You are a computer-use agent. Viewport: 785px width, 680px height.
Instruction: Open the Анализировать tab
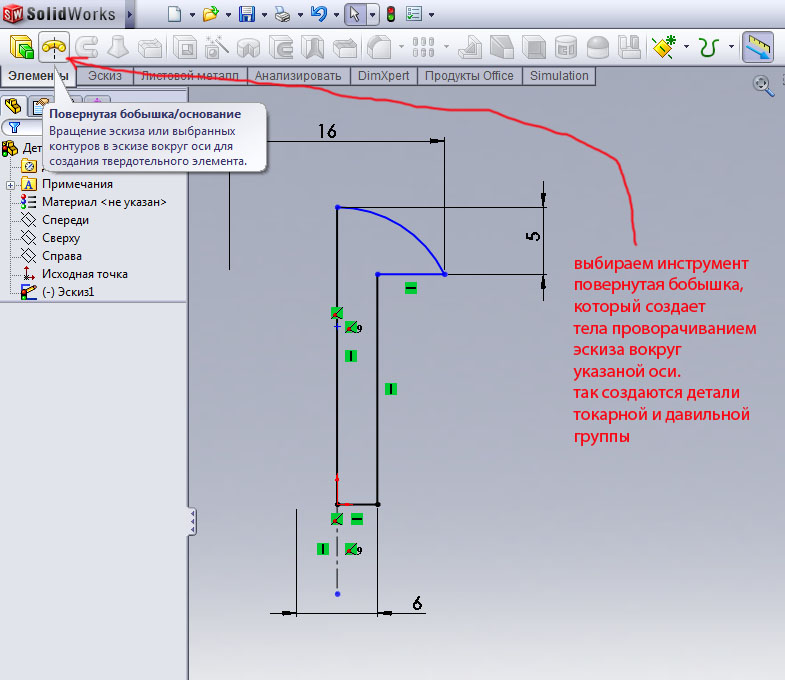pyautogui.click(x=298, y=76)
